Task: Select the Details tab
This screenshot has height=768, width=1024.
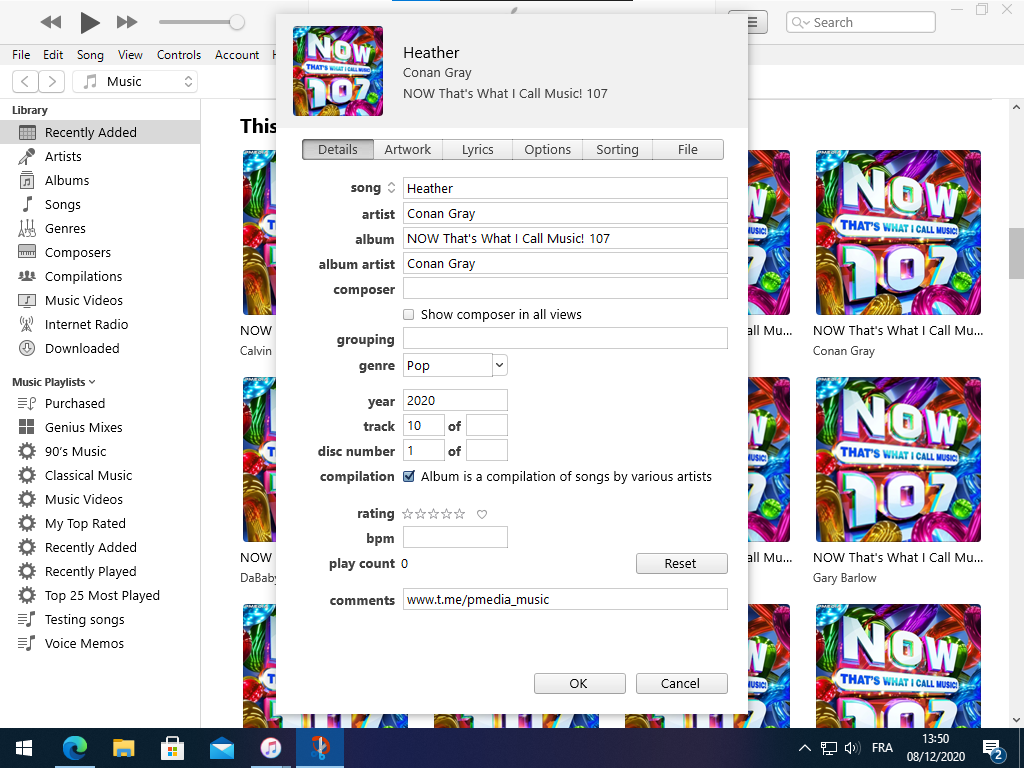Action: coord(338,150)
